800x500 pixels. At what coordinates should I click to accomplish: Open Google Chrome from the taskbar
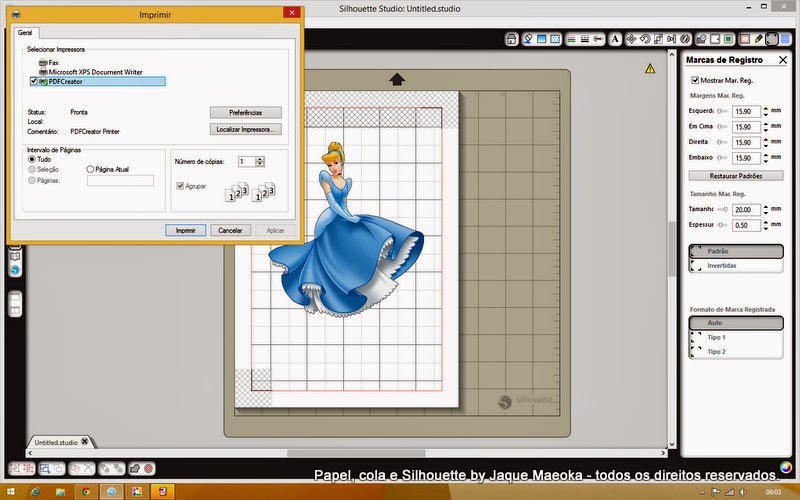tap(86, 492)
